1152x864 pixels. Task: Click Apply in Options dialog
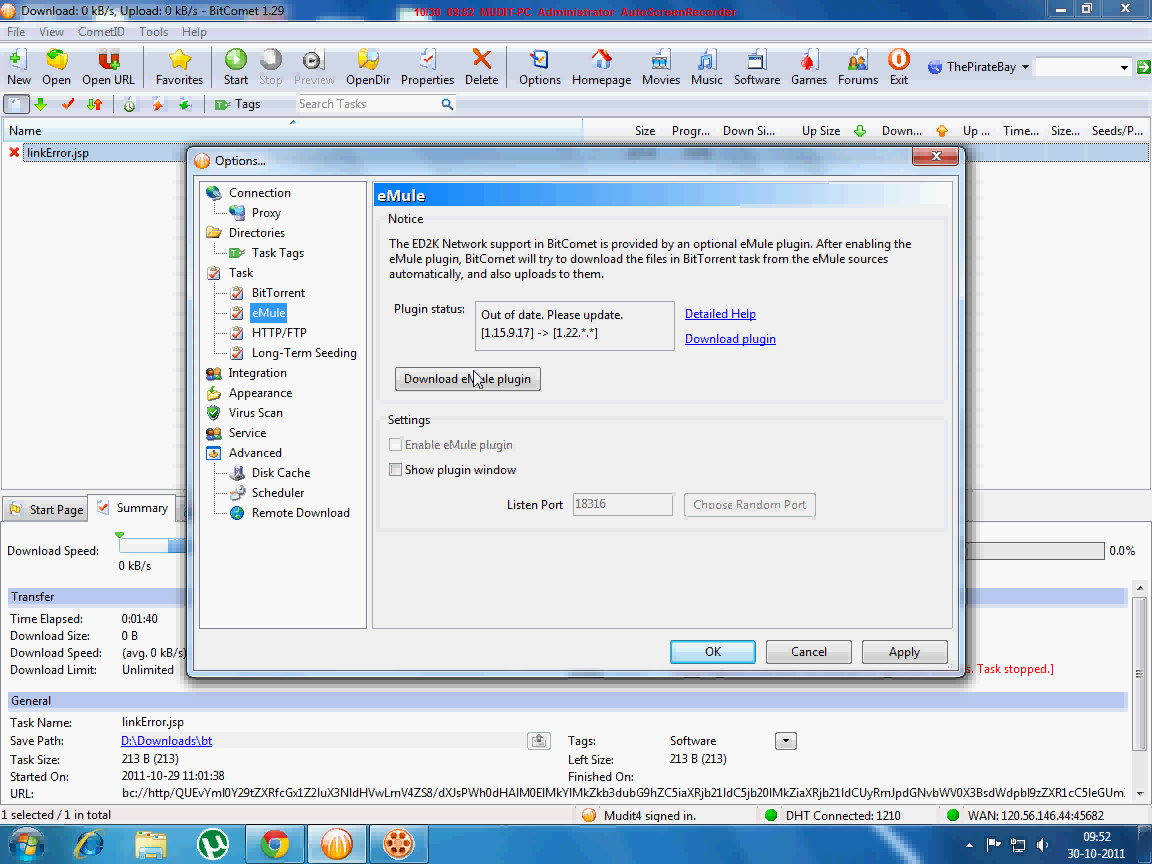[x=904, y=652]
